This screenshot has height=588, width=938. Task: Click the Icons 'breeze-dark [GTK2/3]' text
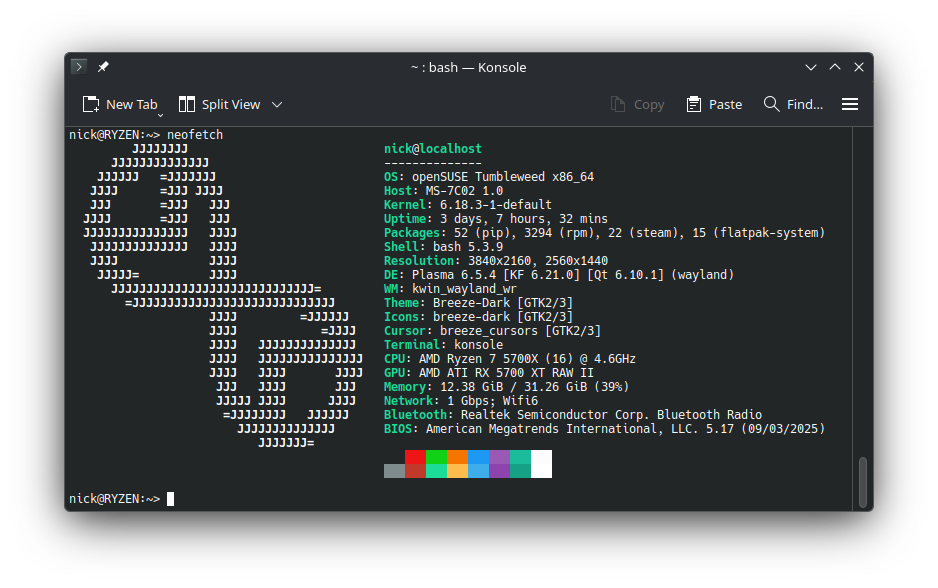[x=502, y=317]
